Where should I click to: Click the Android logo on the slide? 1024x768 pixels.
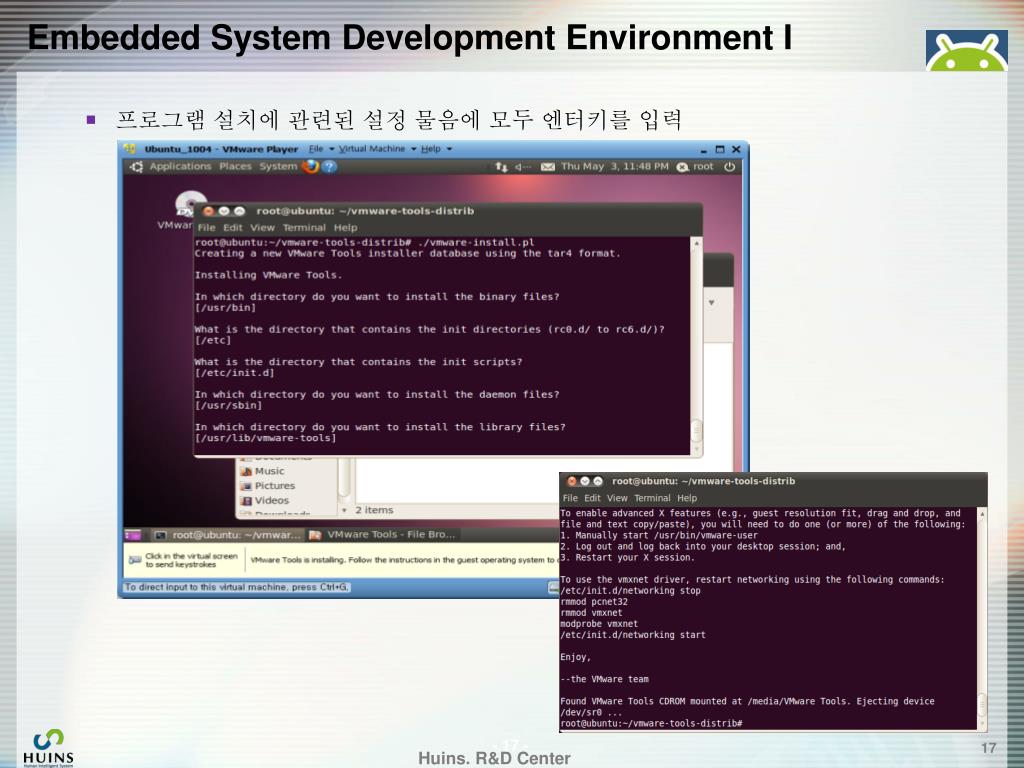pos(967,50)
